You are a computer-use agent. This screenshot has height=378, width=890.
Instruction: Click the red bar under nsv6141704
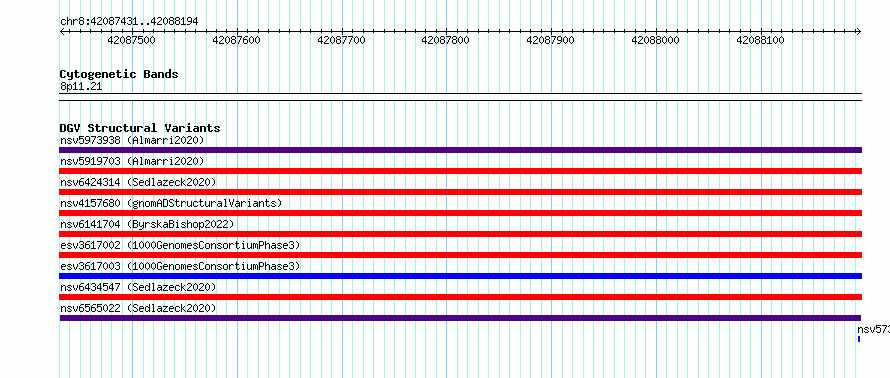point(460,234)
